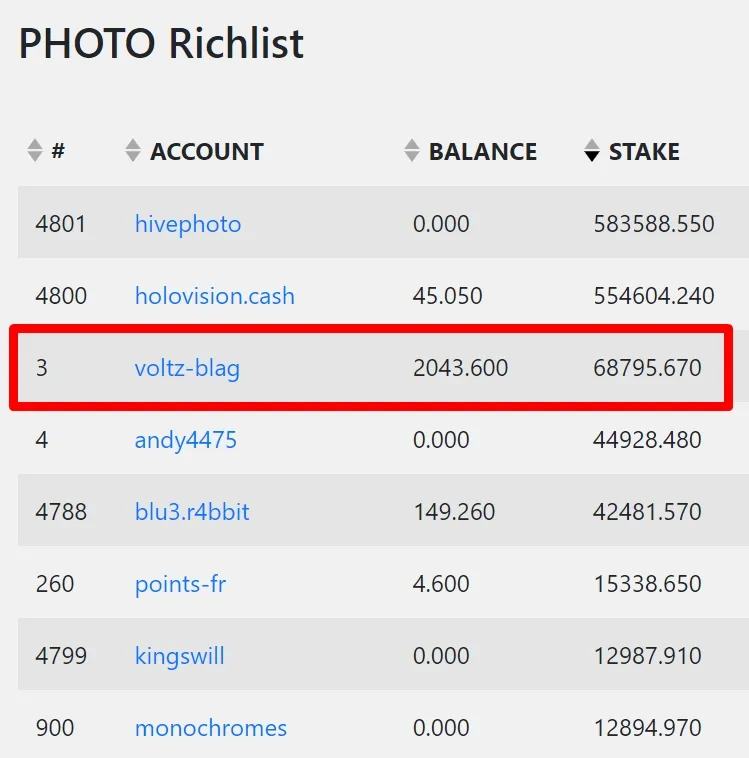The image size is (749, 758).
Task: Open holovision.cash account link
Action: click(x=215, y=296)
